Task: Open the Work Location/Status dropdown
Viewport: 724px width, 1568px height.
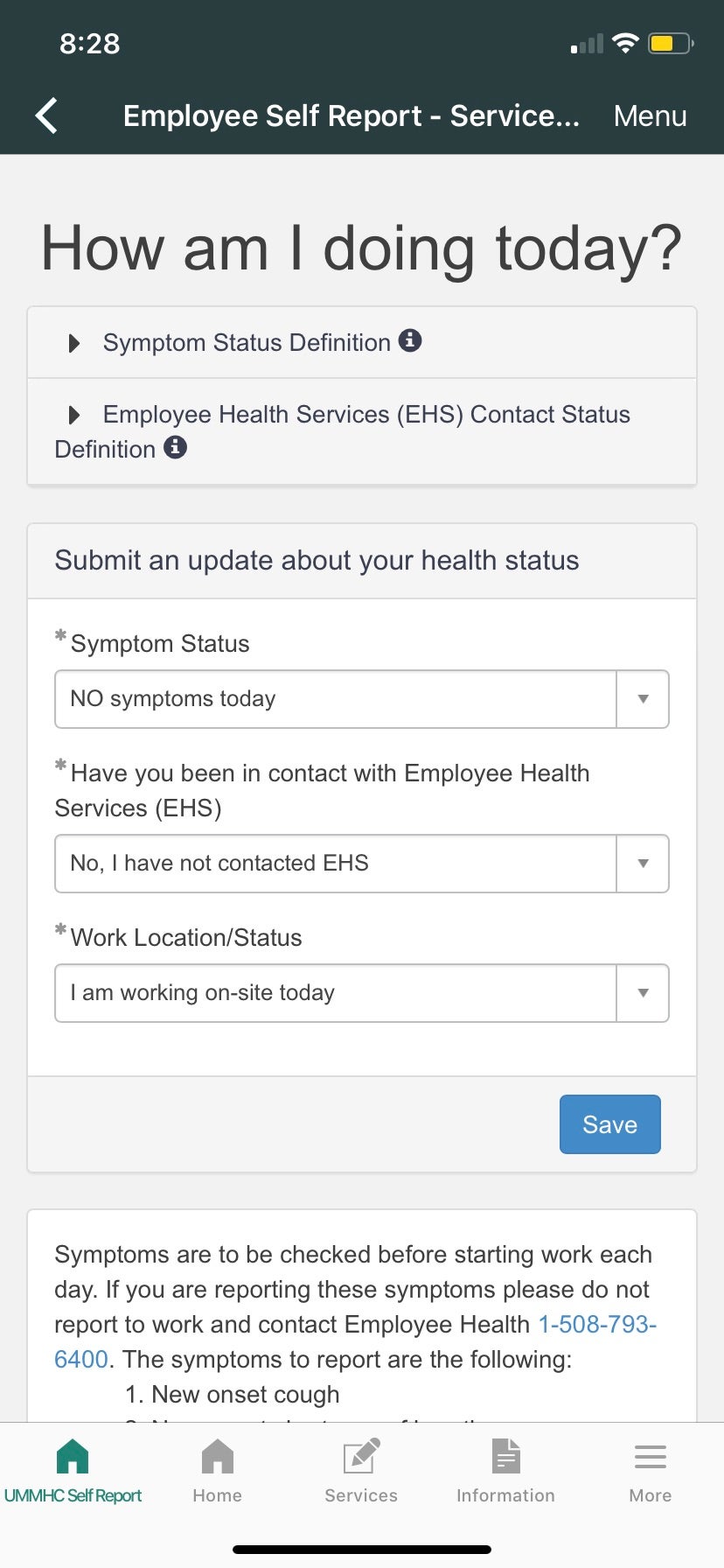Action: pos(361,993)
